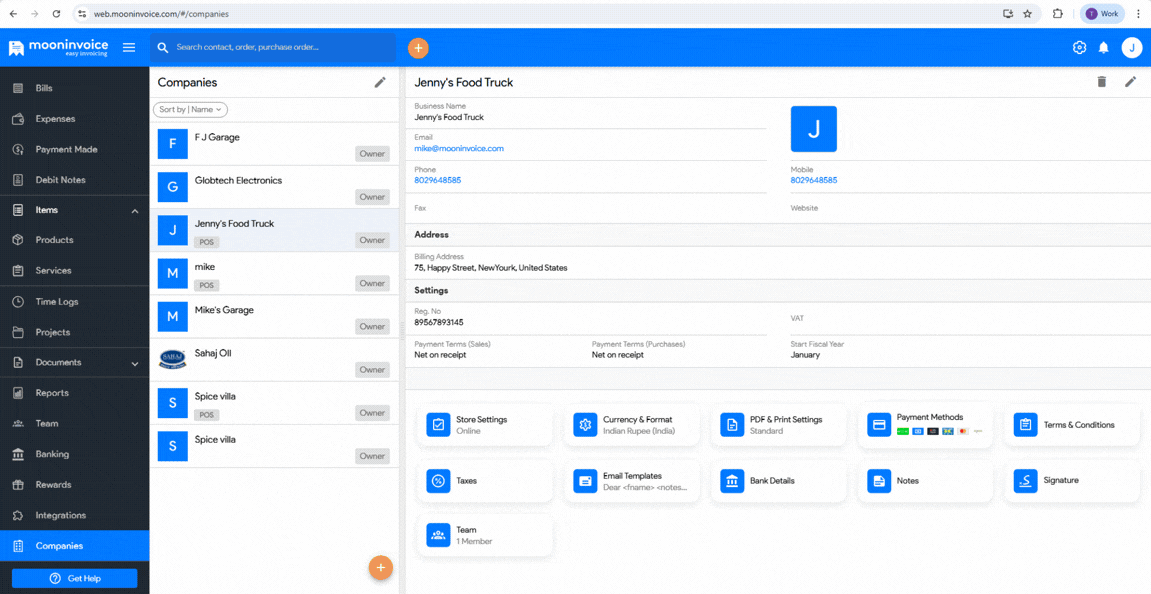Click the Get Help button
Screen dimensions: 1151x594
pos(74,578)
